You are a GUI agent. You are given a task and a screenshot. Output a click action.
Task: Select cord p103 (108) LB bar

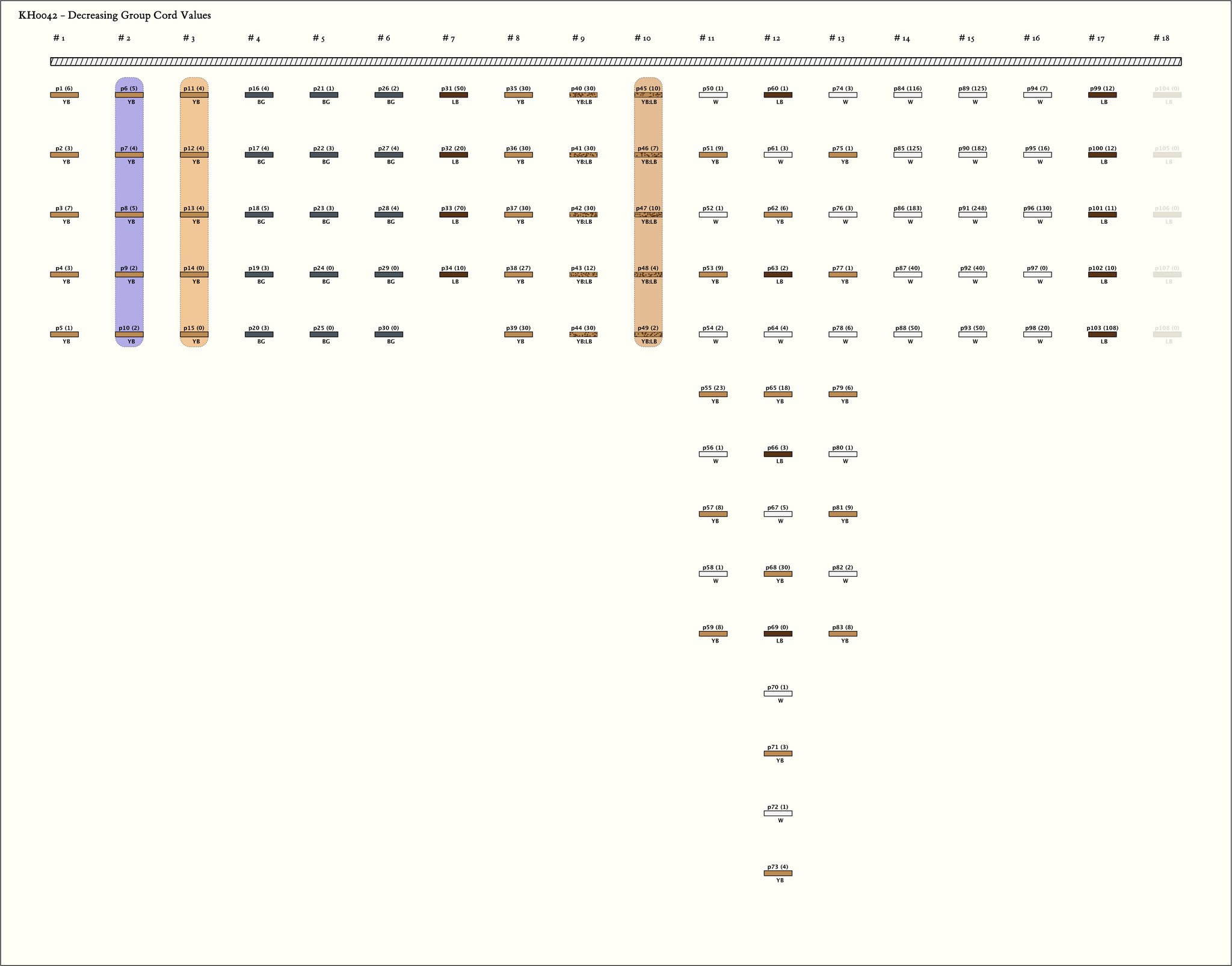[x=1102, y=334]
